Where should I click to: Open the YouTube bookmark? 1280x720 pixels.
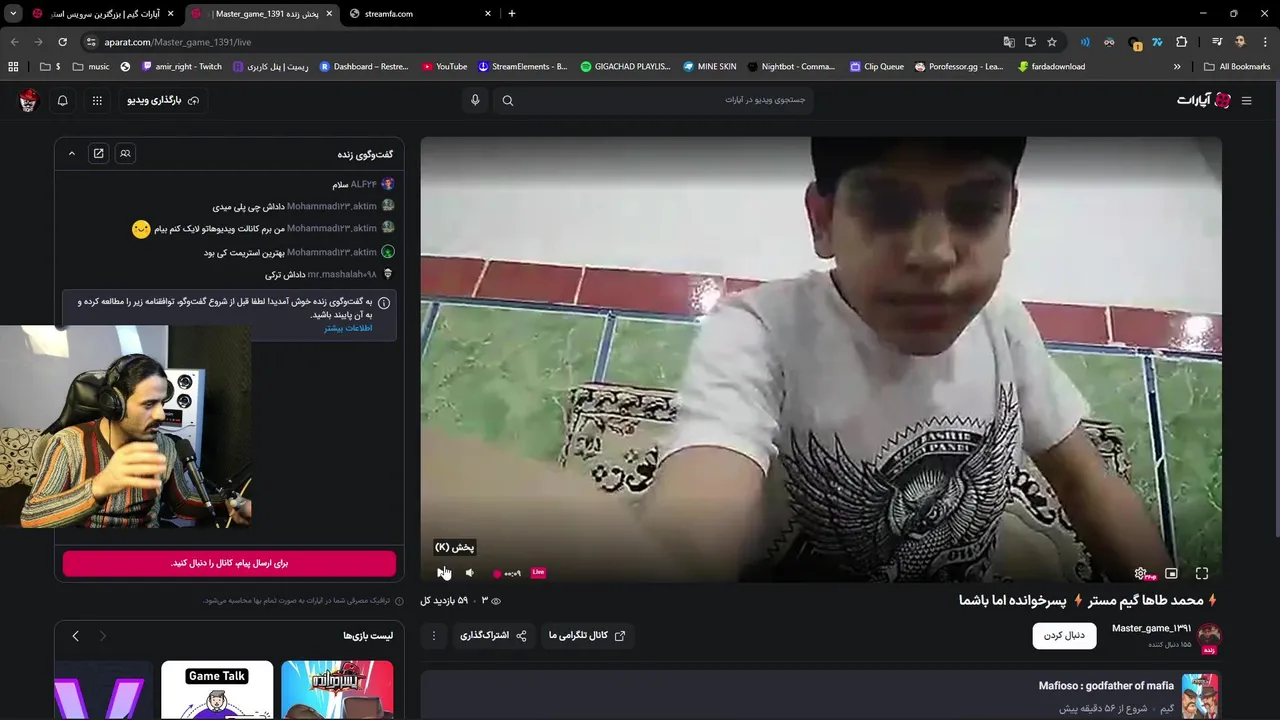pyautogui.click(x=445, y=67)
